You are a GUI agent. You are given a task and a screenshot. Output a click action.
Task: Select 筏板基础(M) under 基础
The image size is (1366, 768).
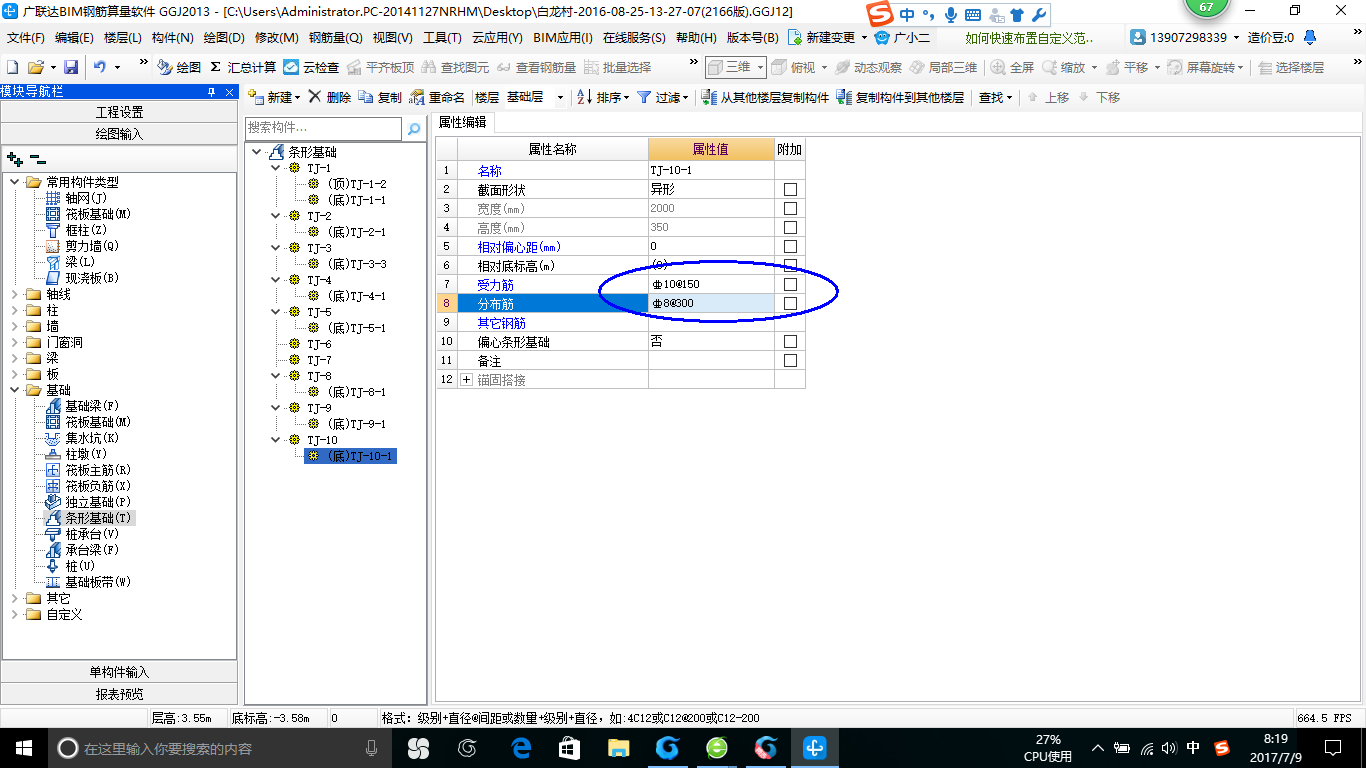coord(98,422)
